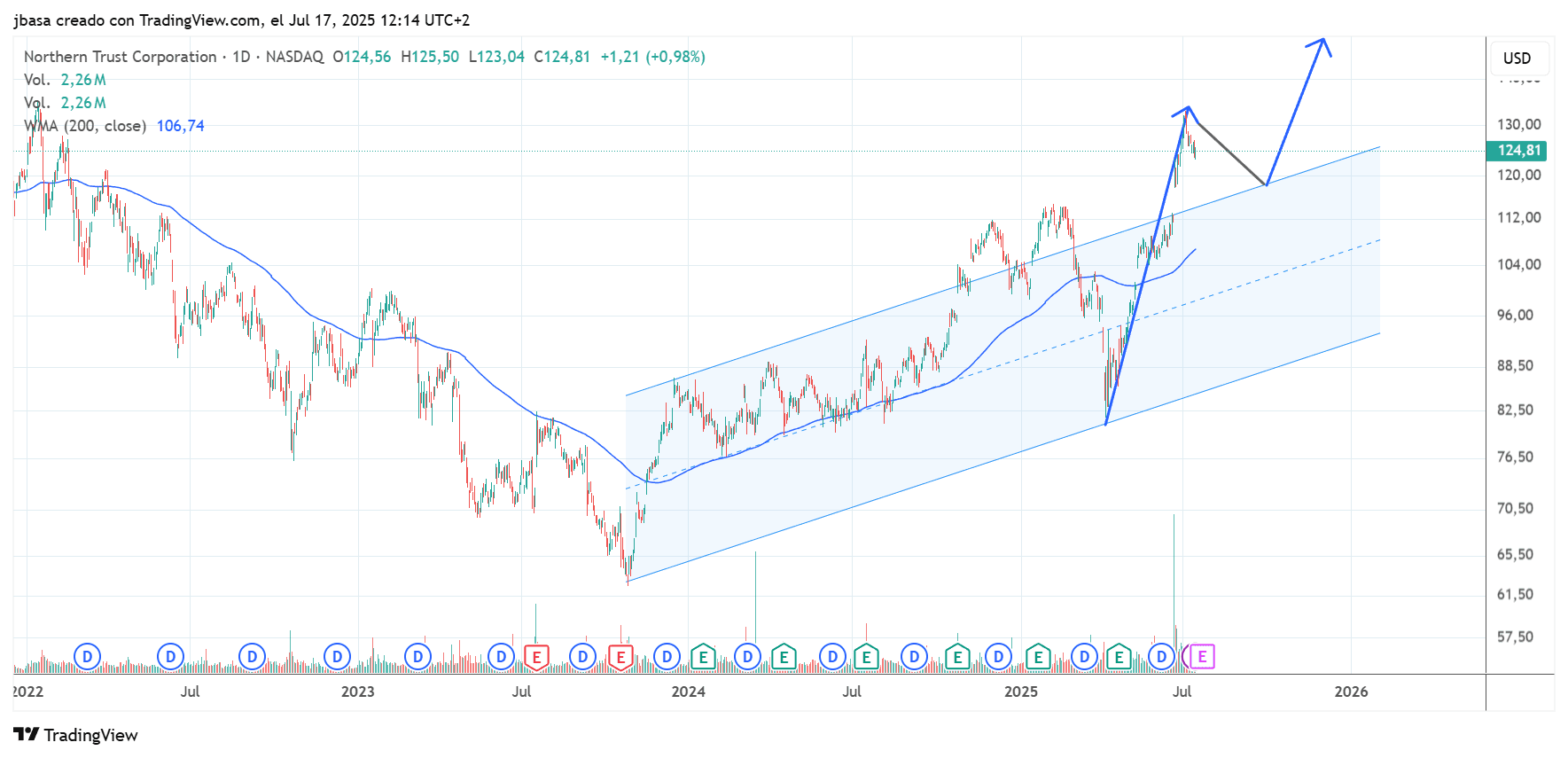
Task: Click the first green earnings E marker after 2024
Action: click(703, 657)
